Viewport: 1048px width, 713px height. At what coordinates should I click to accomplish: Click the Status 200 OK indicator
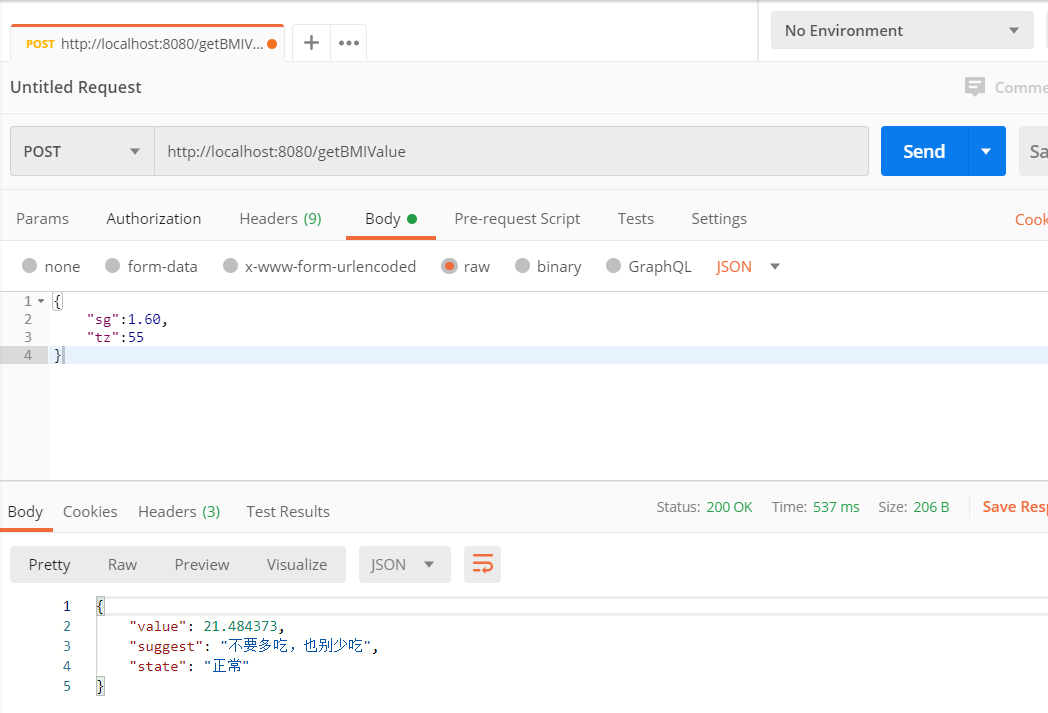(x=704, y=507)
